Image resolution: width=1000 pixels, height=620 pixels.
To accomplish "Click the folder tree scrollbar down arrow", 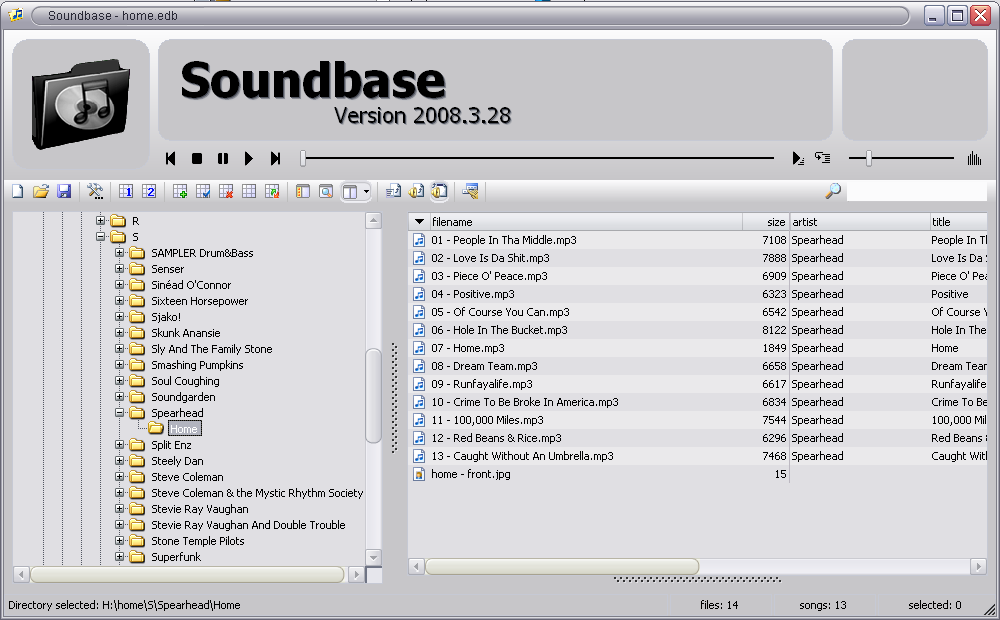I will tap(374, 557).
